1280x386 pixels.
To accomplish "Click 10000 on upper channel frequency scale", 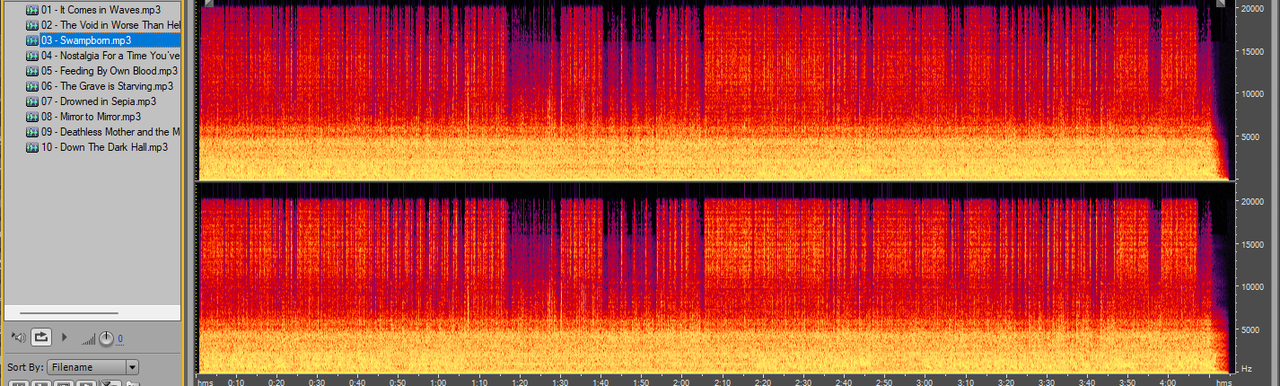I will [1252, 94].
